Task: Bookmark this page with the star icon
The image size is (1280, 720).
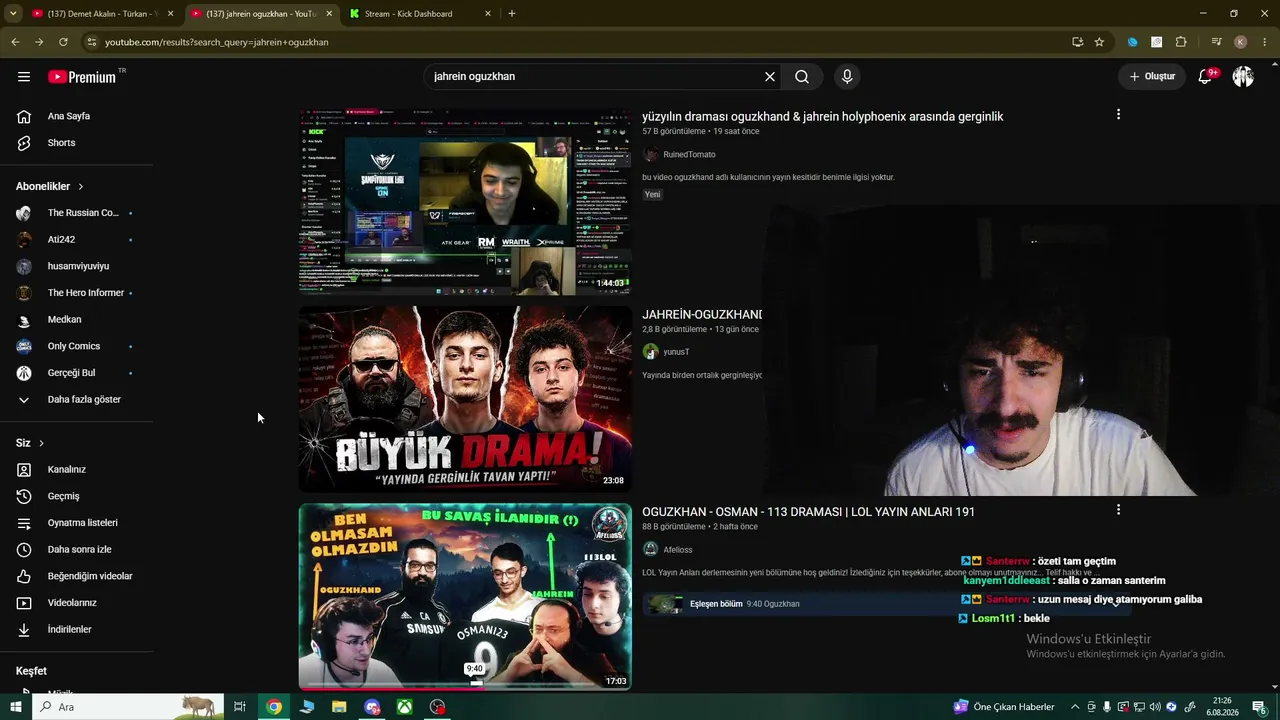Action: point(1099,42)
